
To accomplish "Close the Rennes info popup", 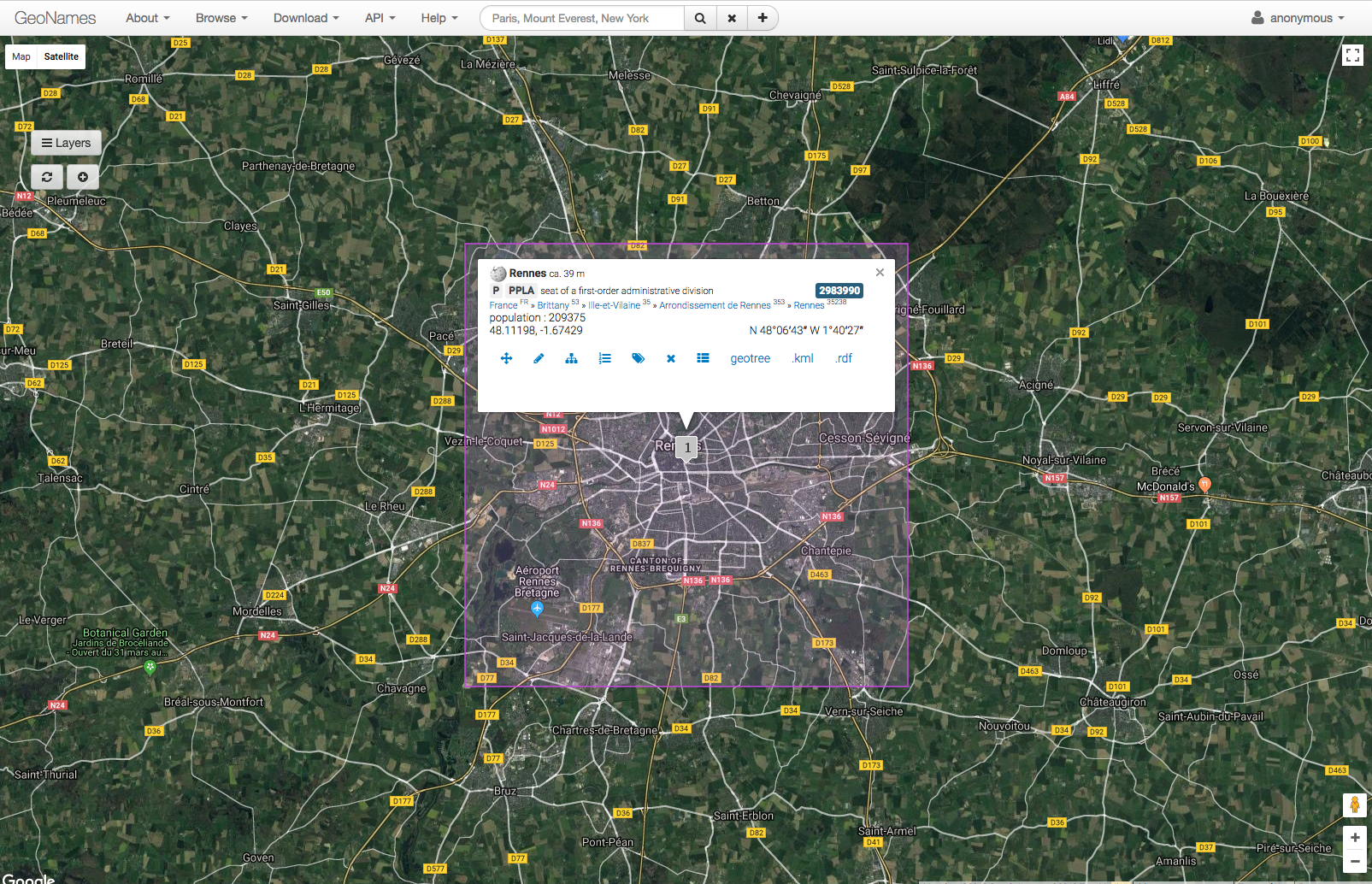I will click(x=880, y=272).
